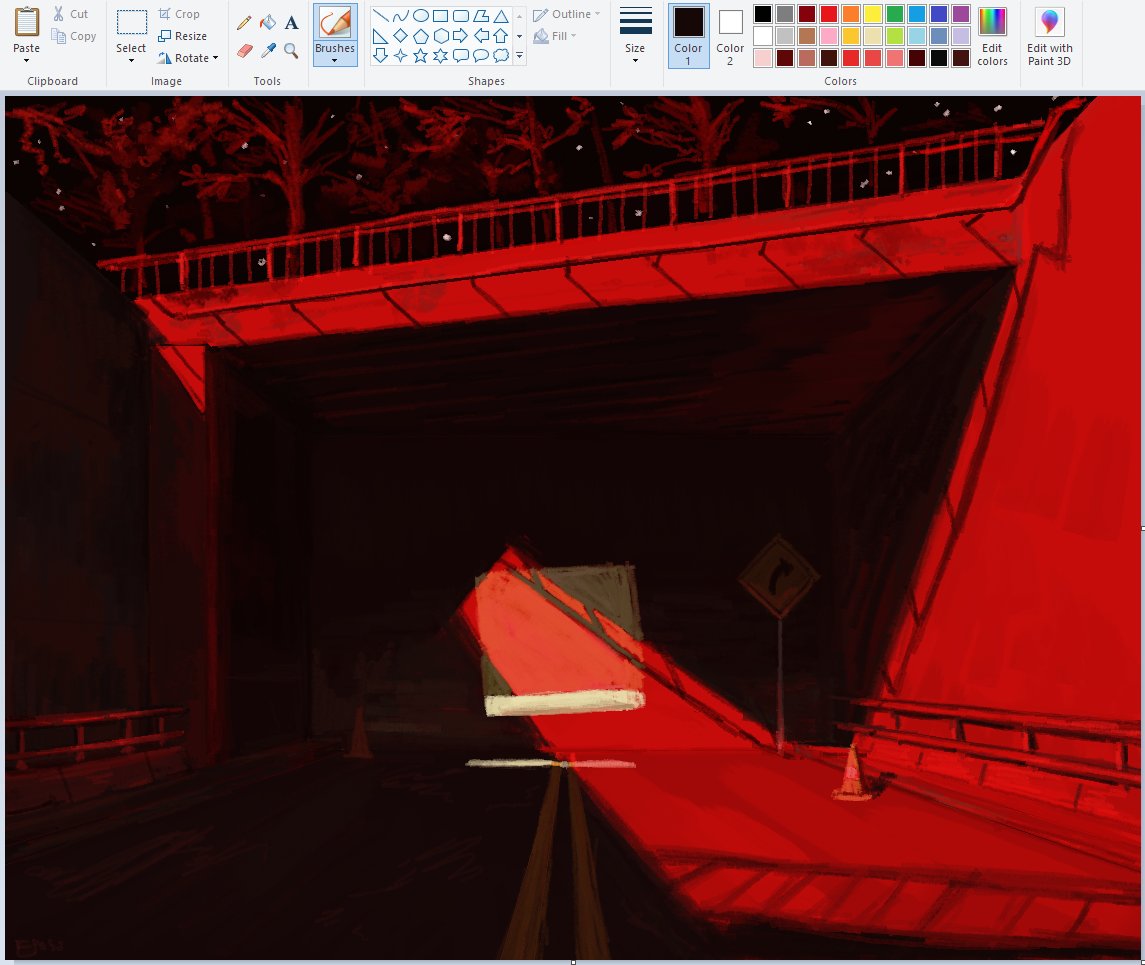Click the image Resize button

coord(183,36)
